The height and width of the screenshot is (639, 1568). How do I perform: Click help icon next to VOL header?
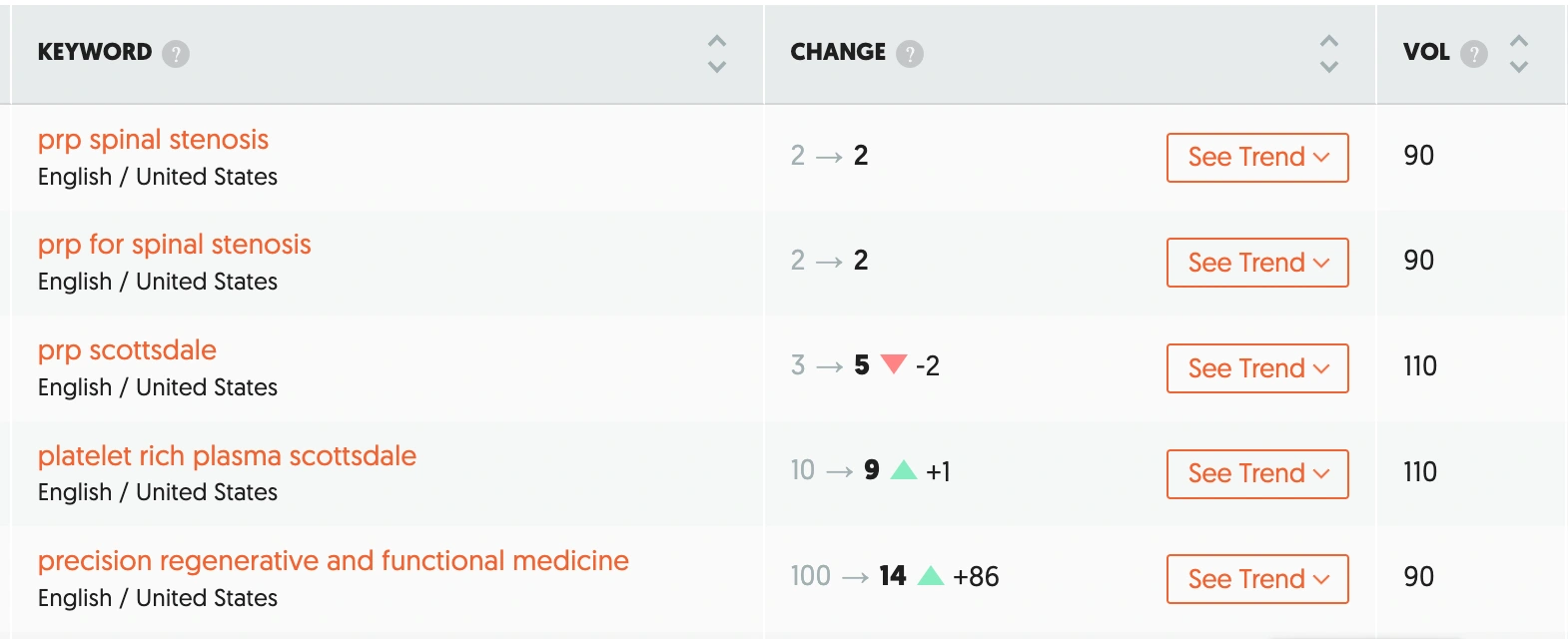pyautogui.click(x=1473, y=54)
